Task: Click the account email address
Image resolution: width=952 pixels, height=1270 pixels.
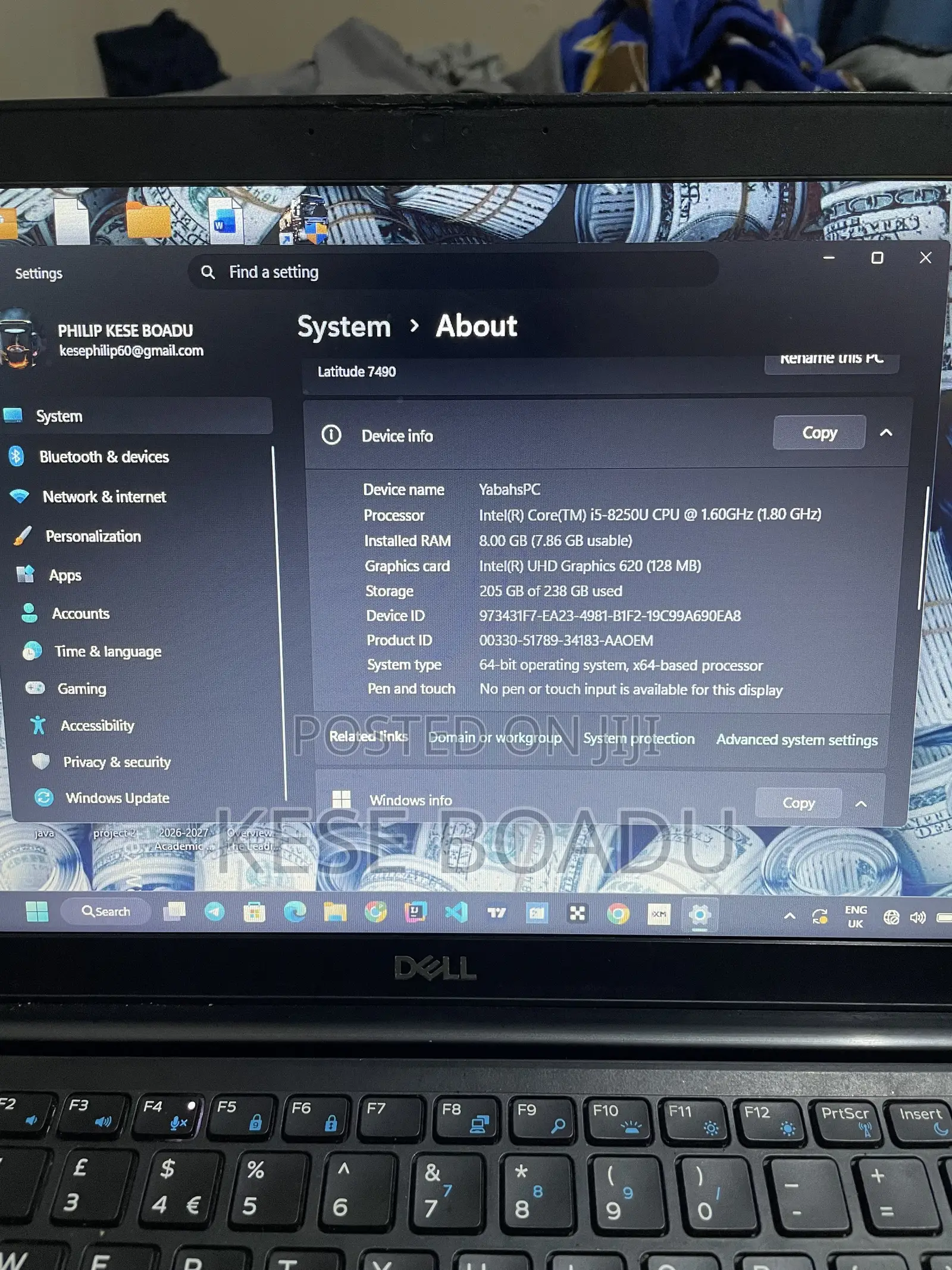Action: pyautogui.click(x=131, y=351)
